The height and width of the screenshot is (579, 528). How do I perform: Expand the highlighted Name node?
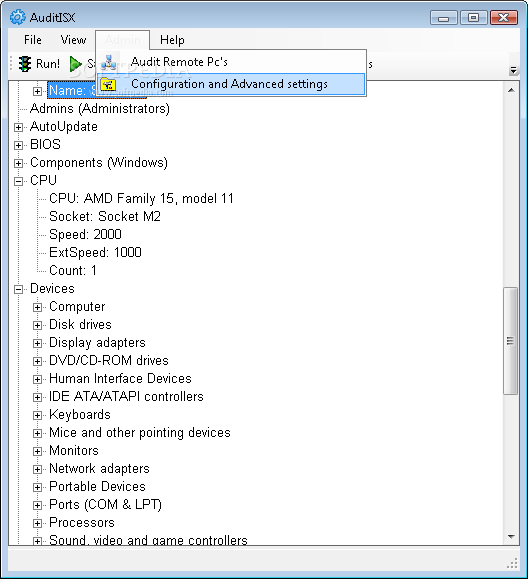[x=37, y=91]
